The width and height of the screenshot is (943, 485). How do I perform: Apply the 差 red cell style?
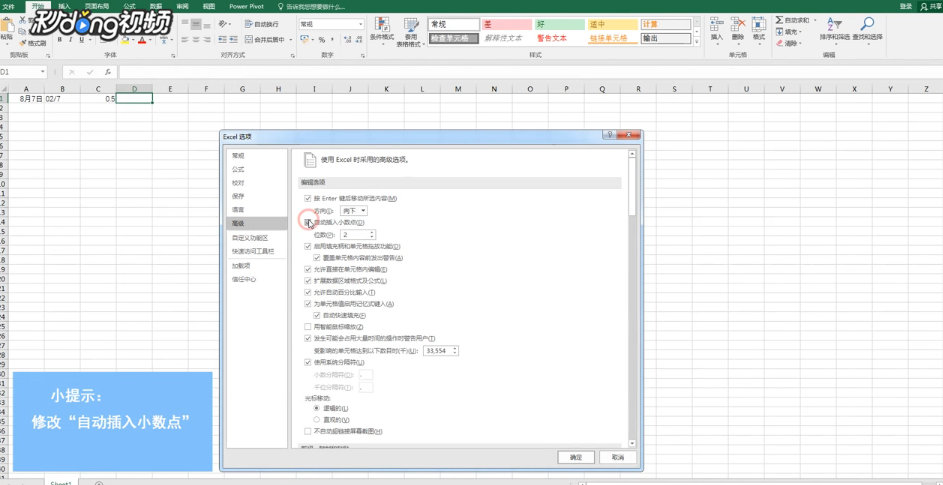(506, 24)
